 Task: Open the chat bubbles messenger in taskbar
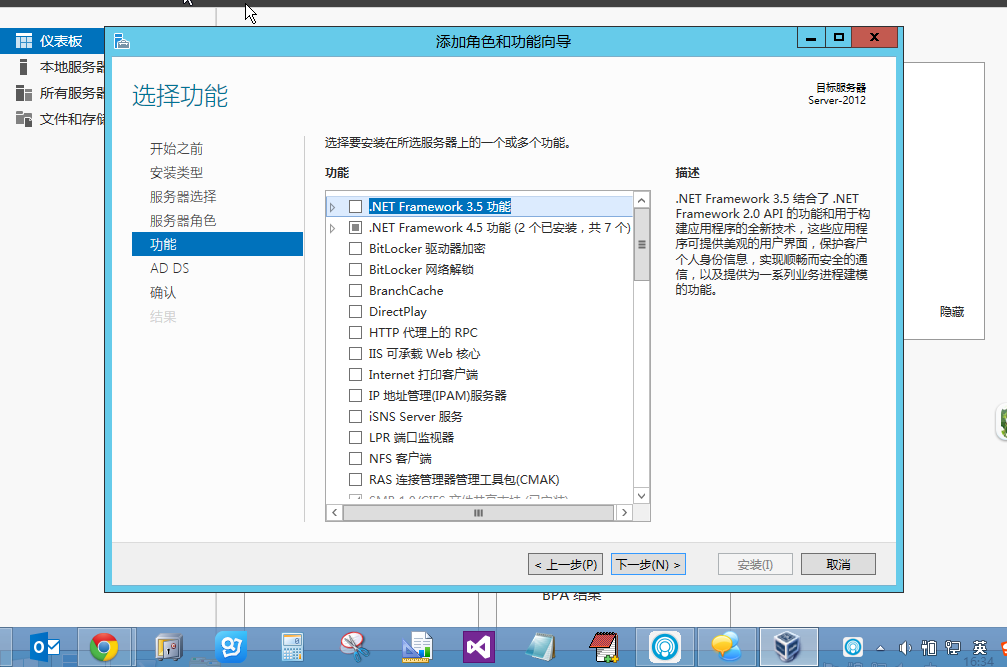[726, 647]
